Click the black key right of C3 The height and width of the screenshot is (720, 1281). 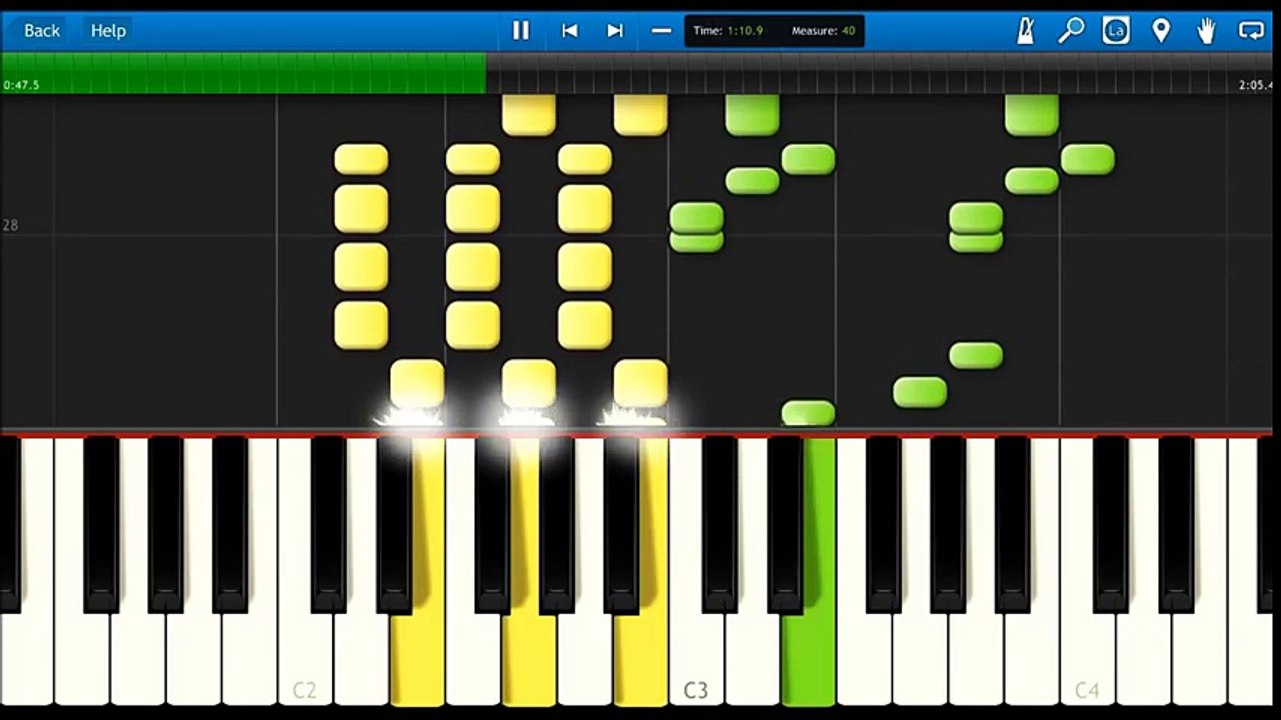pyautogui.click(x=720, y=525)
